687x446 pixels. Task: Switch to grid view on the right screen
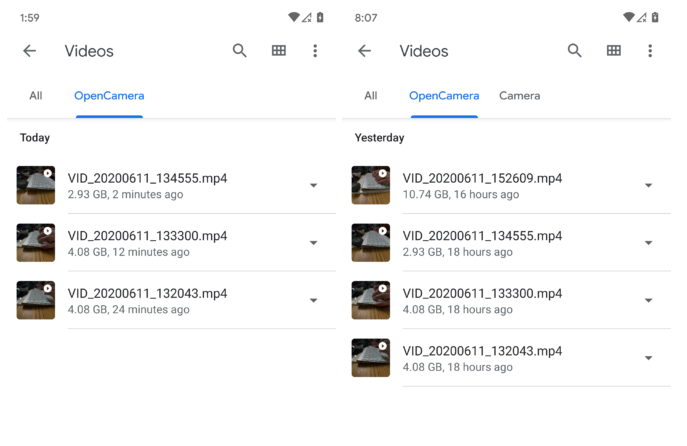click(x=614, y=51)
